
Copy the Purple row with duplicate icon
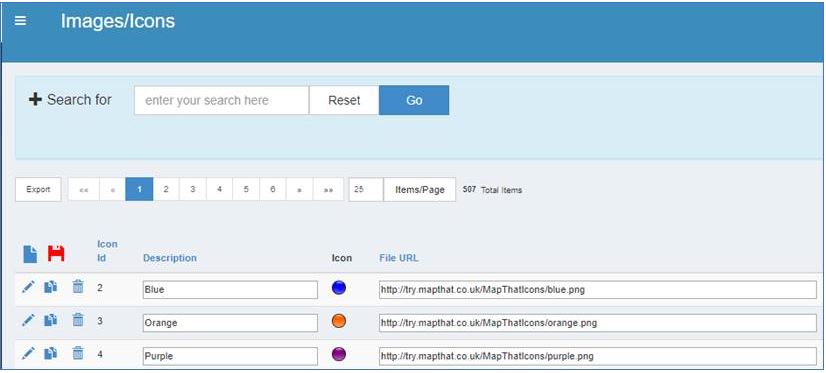(x=51, y=353)
